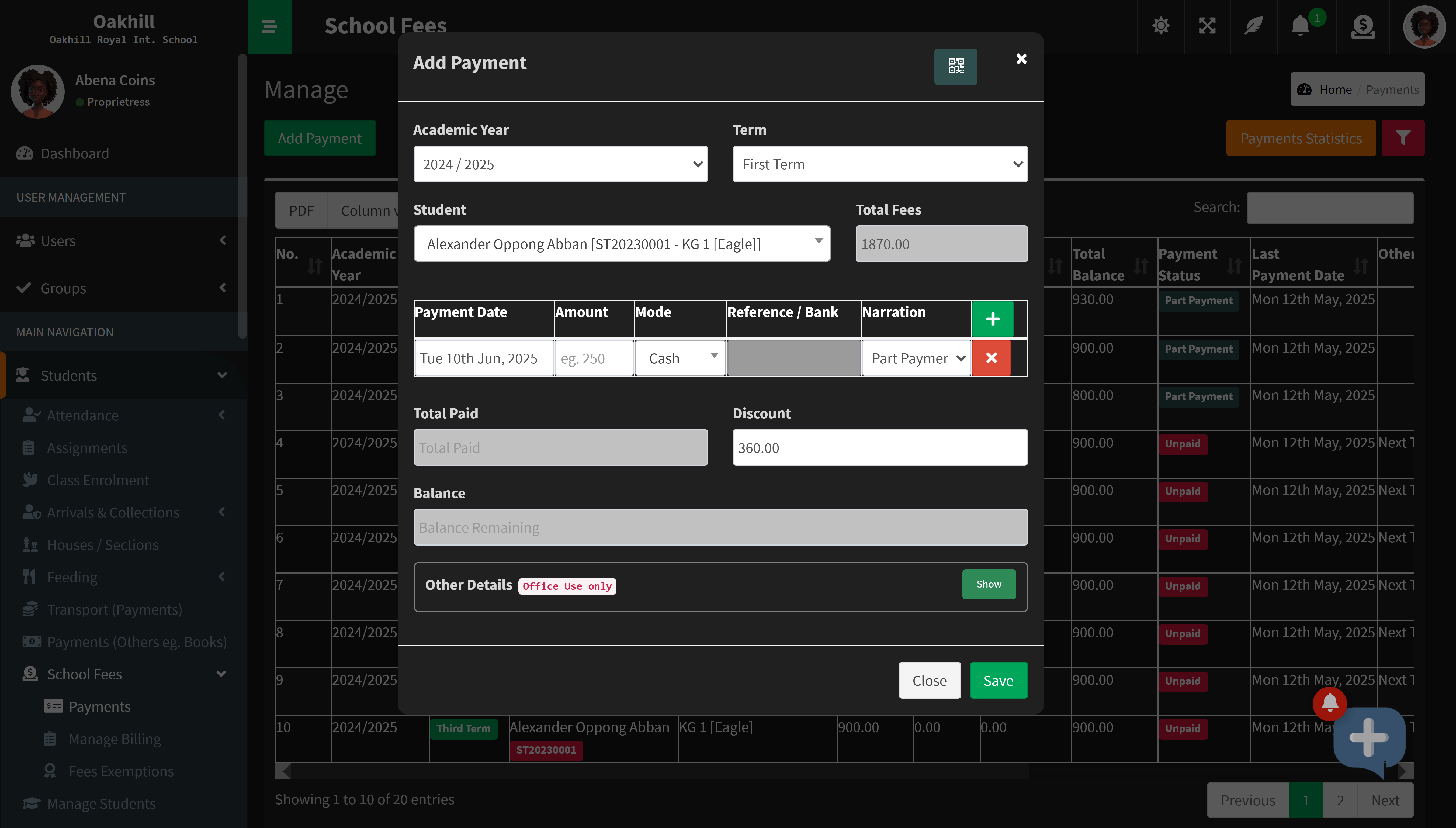Open Manage Billing in sidebar
Viewport: 1456px width, 828px height.
click(x=114, y=739)
